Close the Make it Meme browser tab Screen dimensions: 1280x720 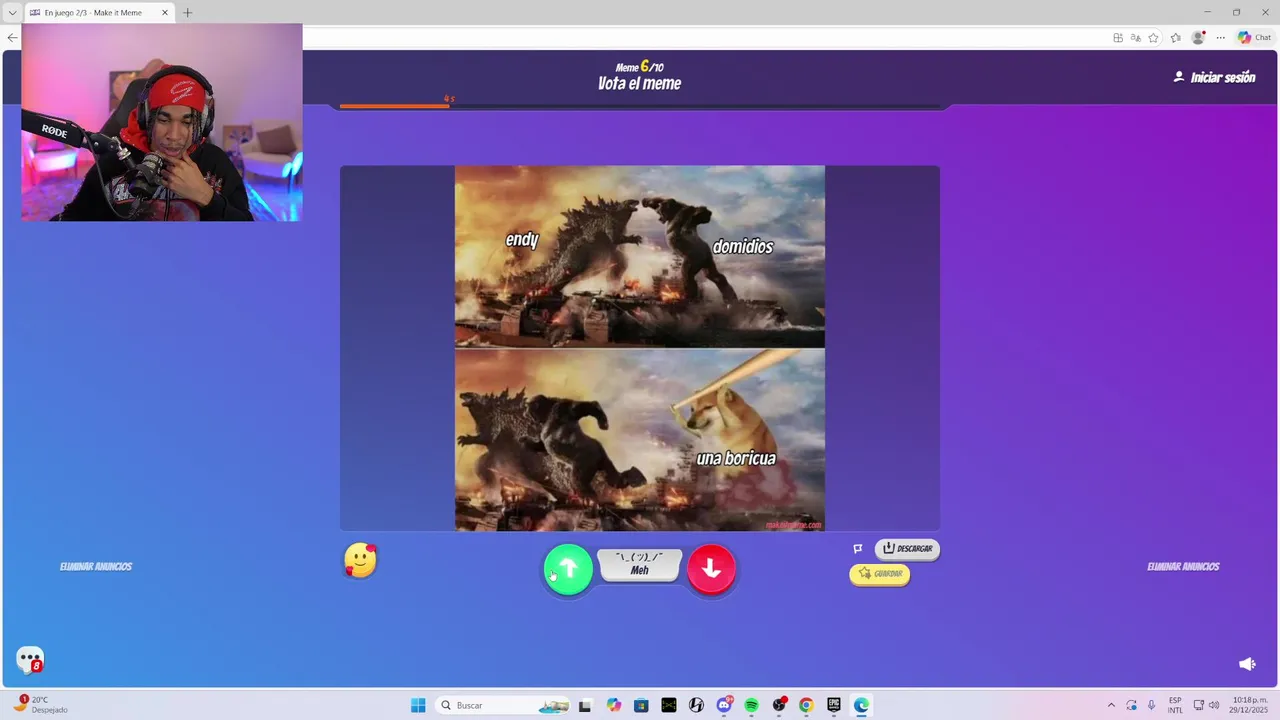point(165,13)
